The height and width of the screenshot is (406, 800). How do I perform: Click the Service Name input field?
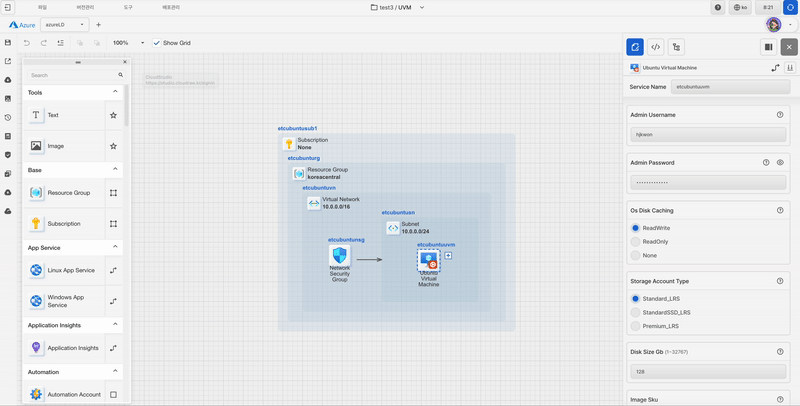731,87
